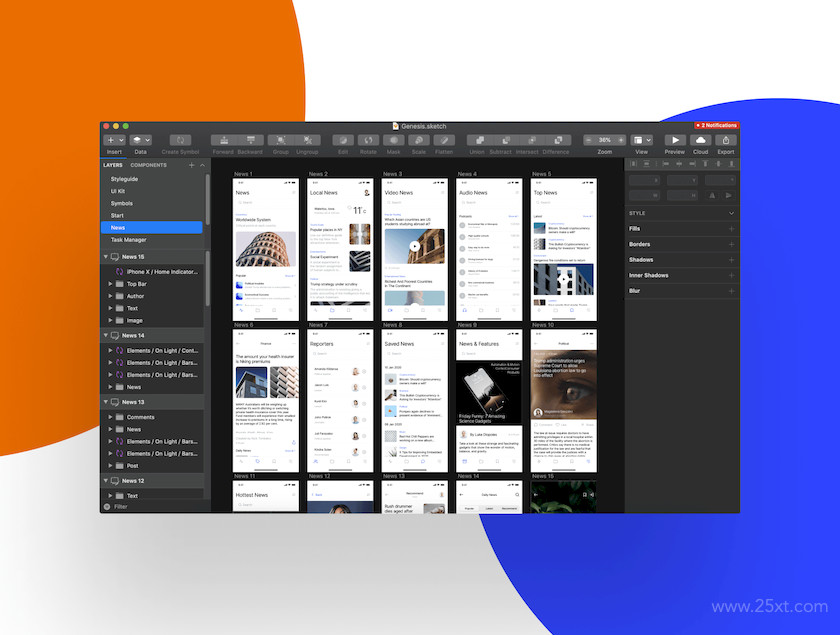840x635 pixels.
Task: Click the Ungroup icon
Action: point(308,140)
